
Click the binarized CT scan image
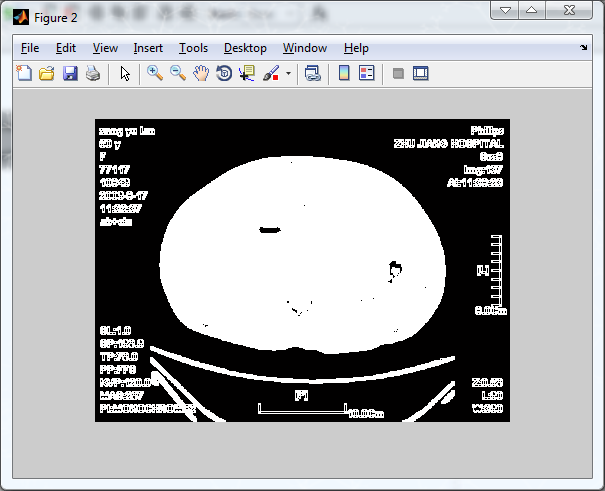[302, 270]
